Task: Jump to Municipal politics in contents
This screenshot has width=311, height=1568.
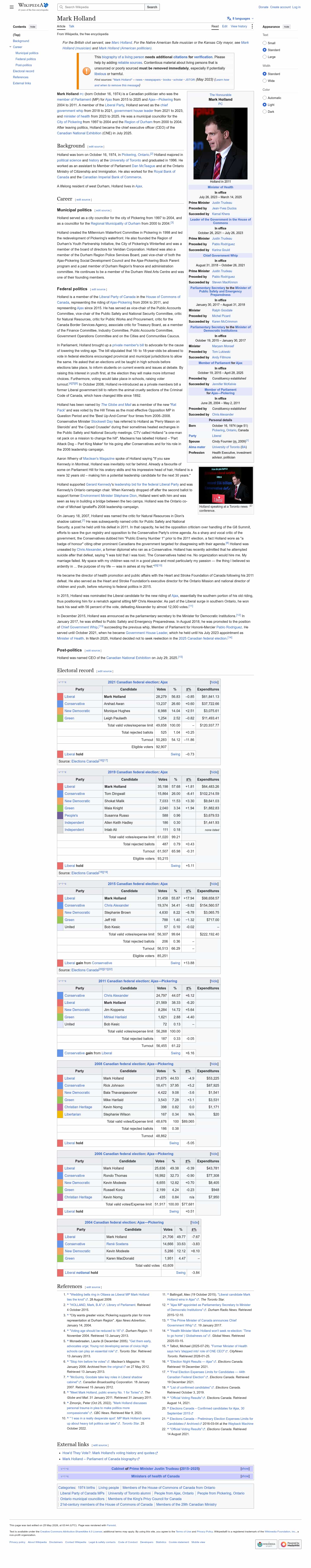Action: tap(27, 53)
